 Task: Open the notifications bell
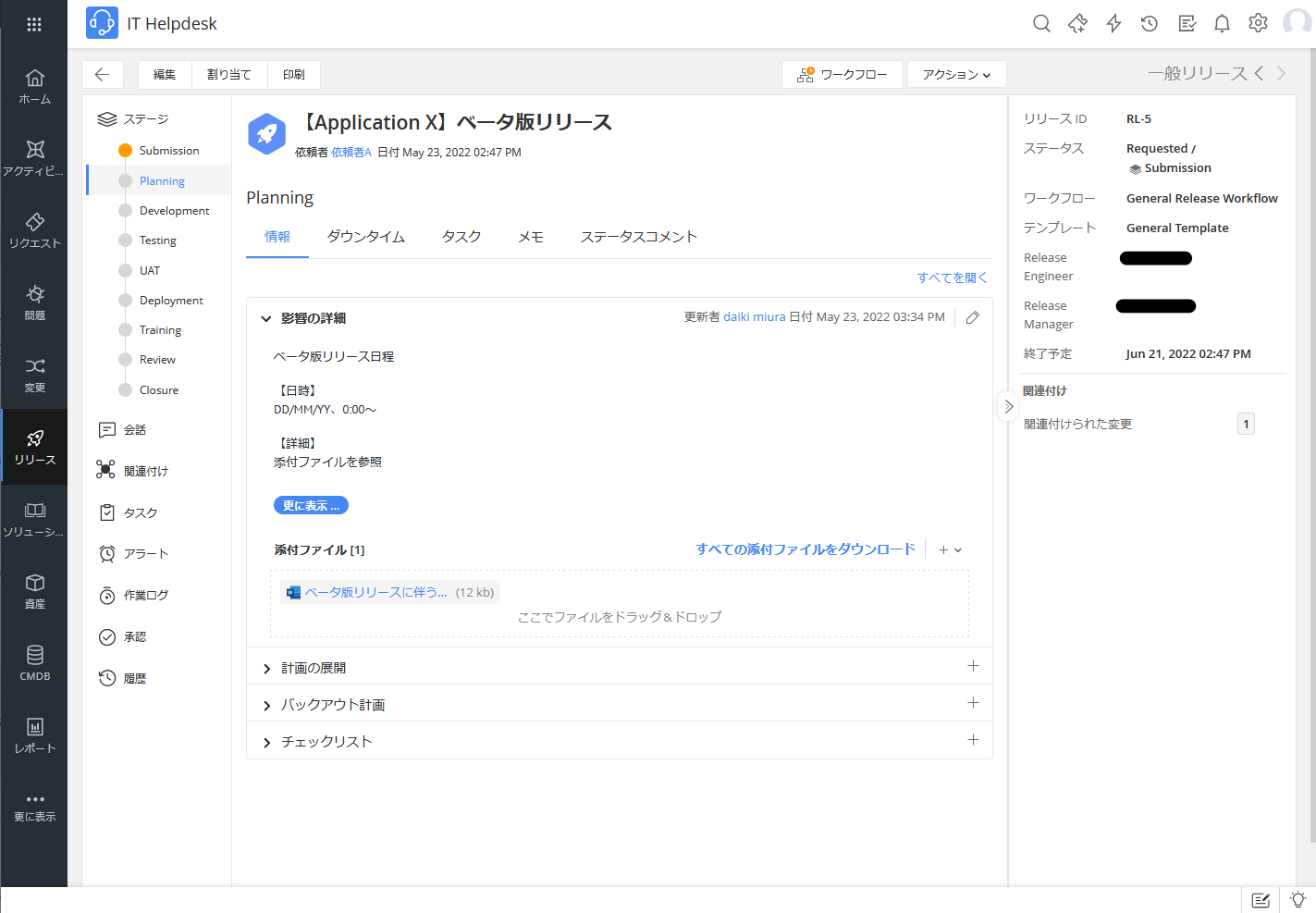point(1222,23)
